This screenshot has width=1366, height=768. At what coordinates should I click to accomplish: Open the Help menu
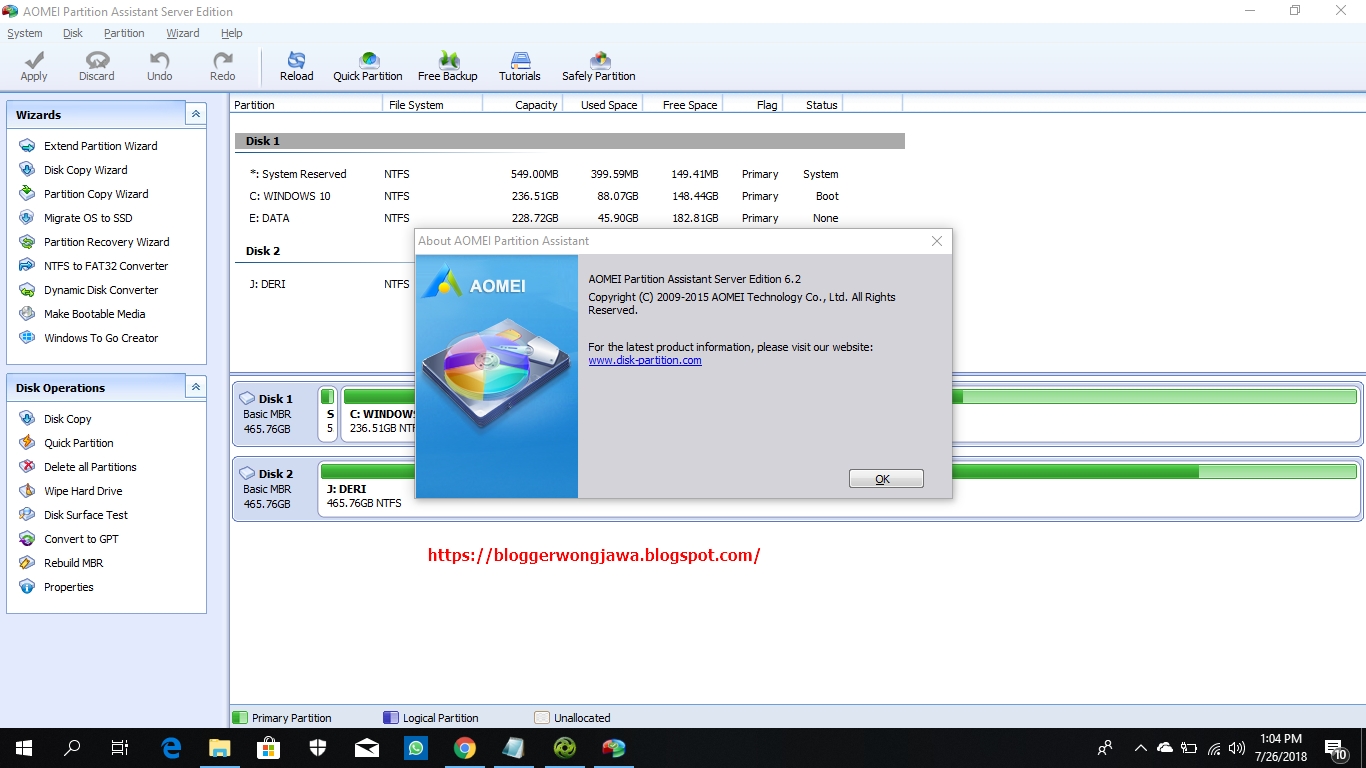tap(232, 33)
